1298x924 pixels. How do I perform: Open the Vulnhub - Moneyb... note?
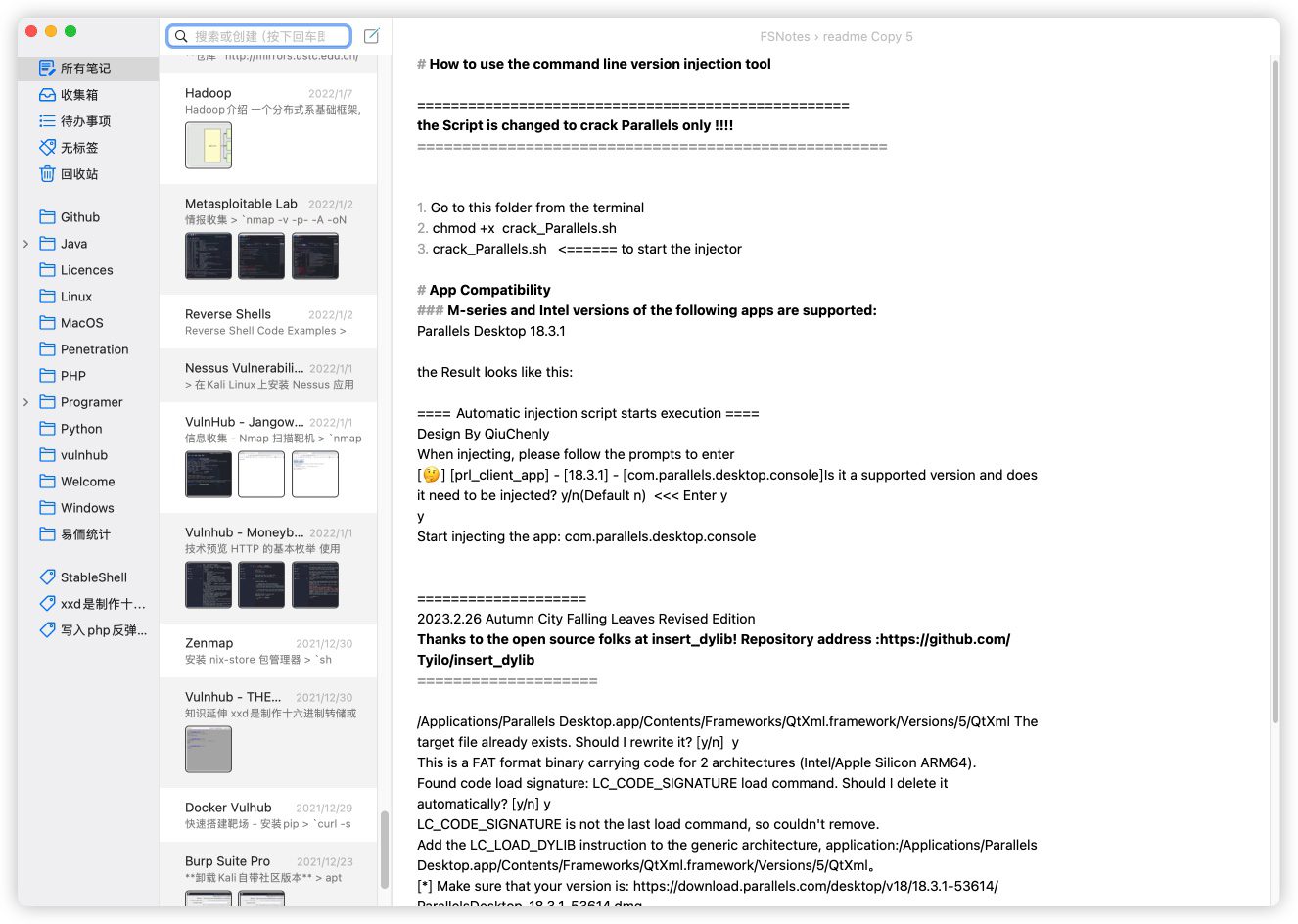[x=268, y=568]
